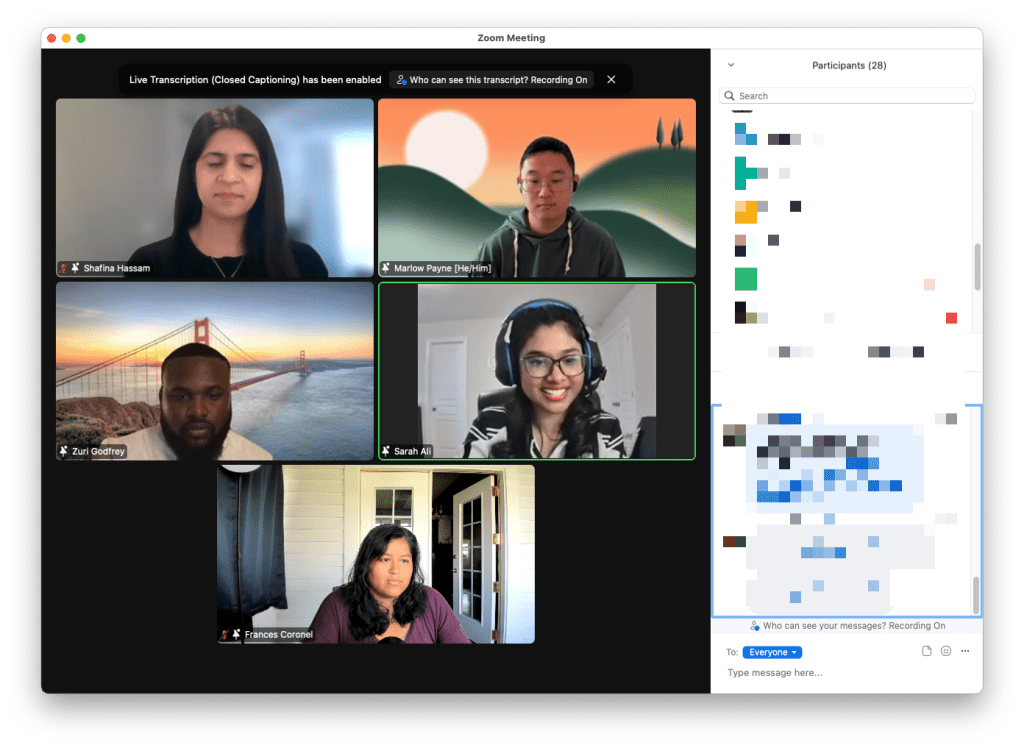Click the pin icon beside Marlow Payne's name

(386, 268)
